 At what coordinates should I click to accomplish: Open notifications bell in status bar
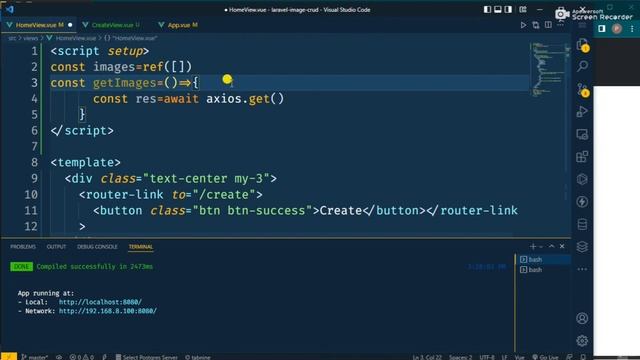[583, 357]
